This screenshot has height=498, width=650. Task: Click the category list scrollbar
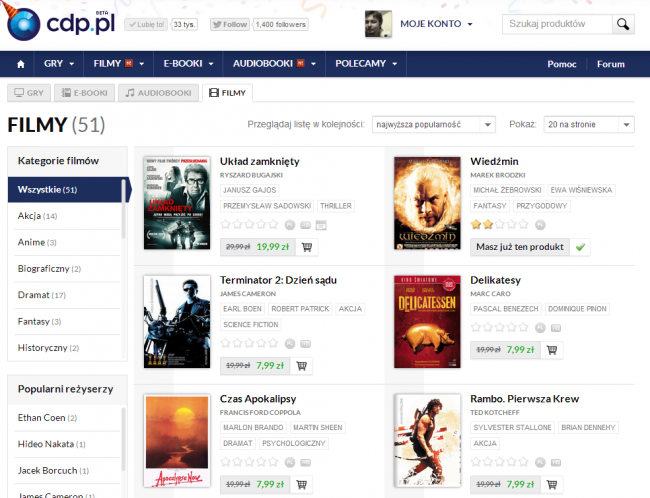(123, 209)
